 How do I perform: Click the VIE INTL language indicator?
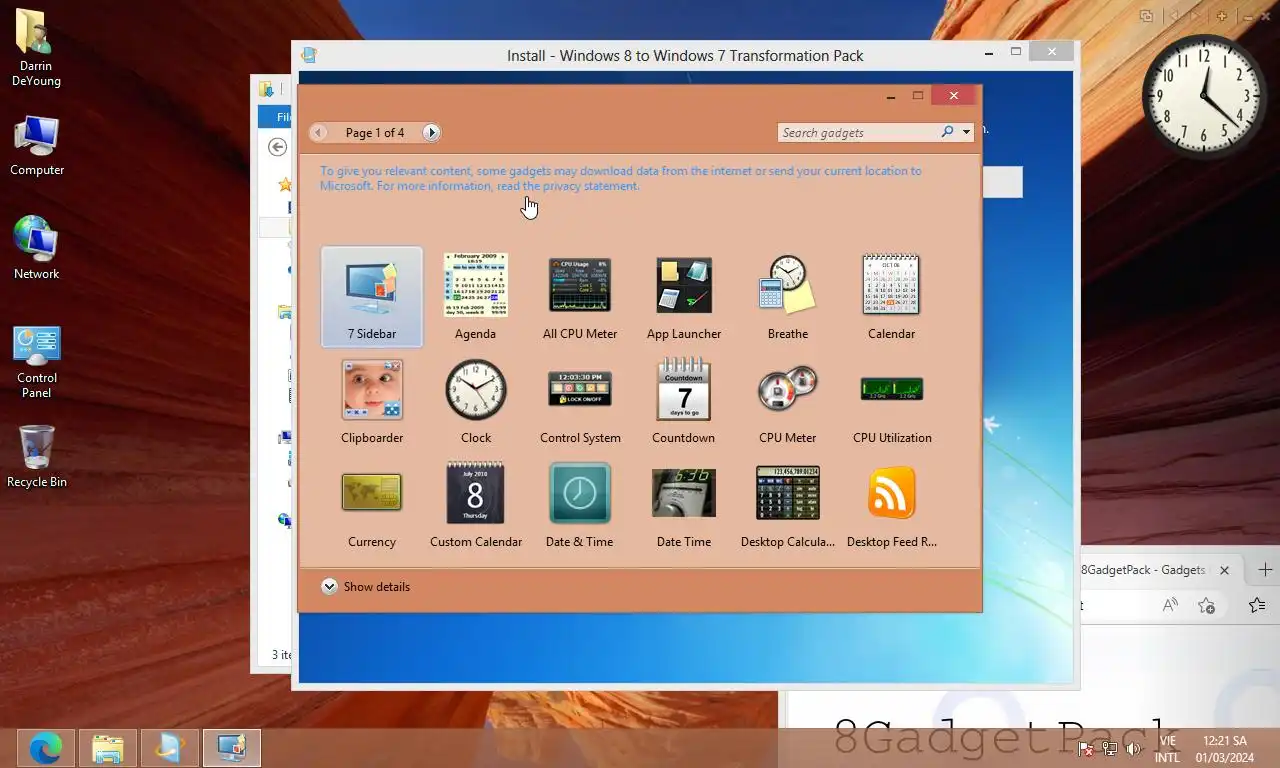pos(1167,749)
